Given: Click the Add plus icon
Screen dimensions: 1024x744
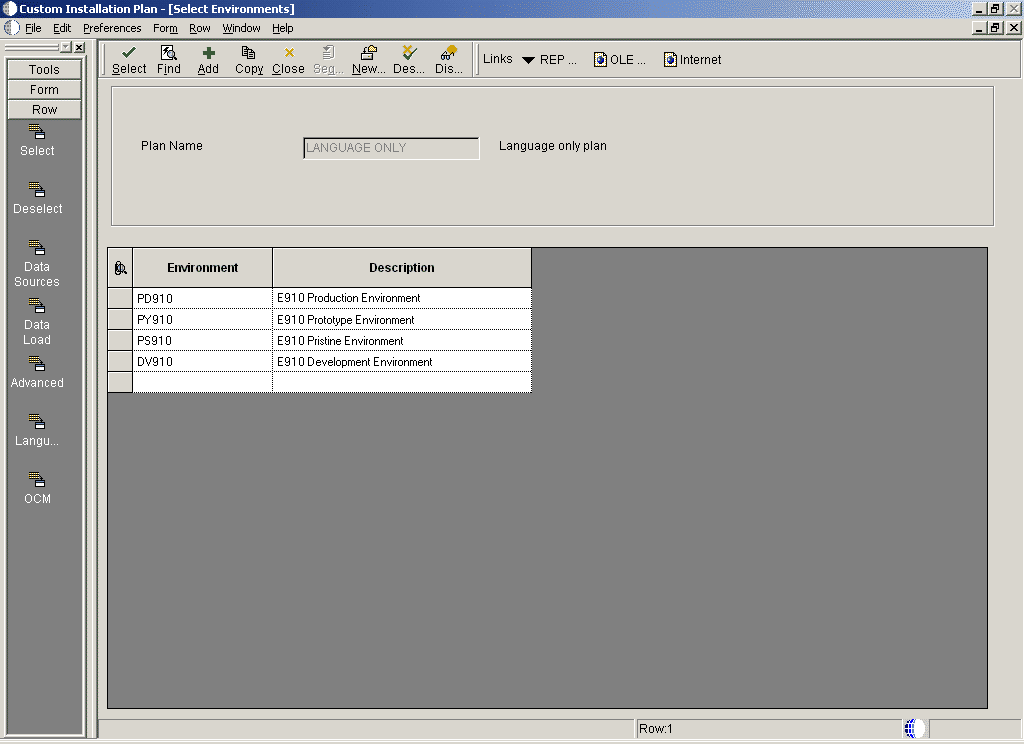Looking at the screenshot, I should click(x=208, y=53).
